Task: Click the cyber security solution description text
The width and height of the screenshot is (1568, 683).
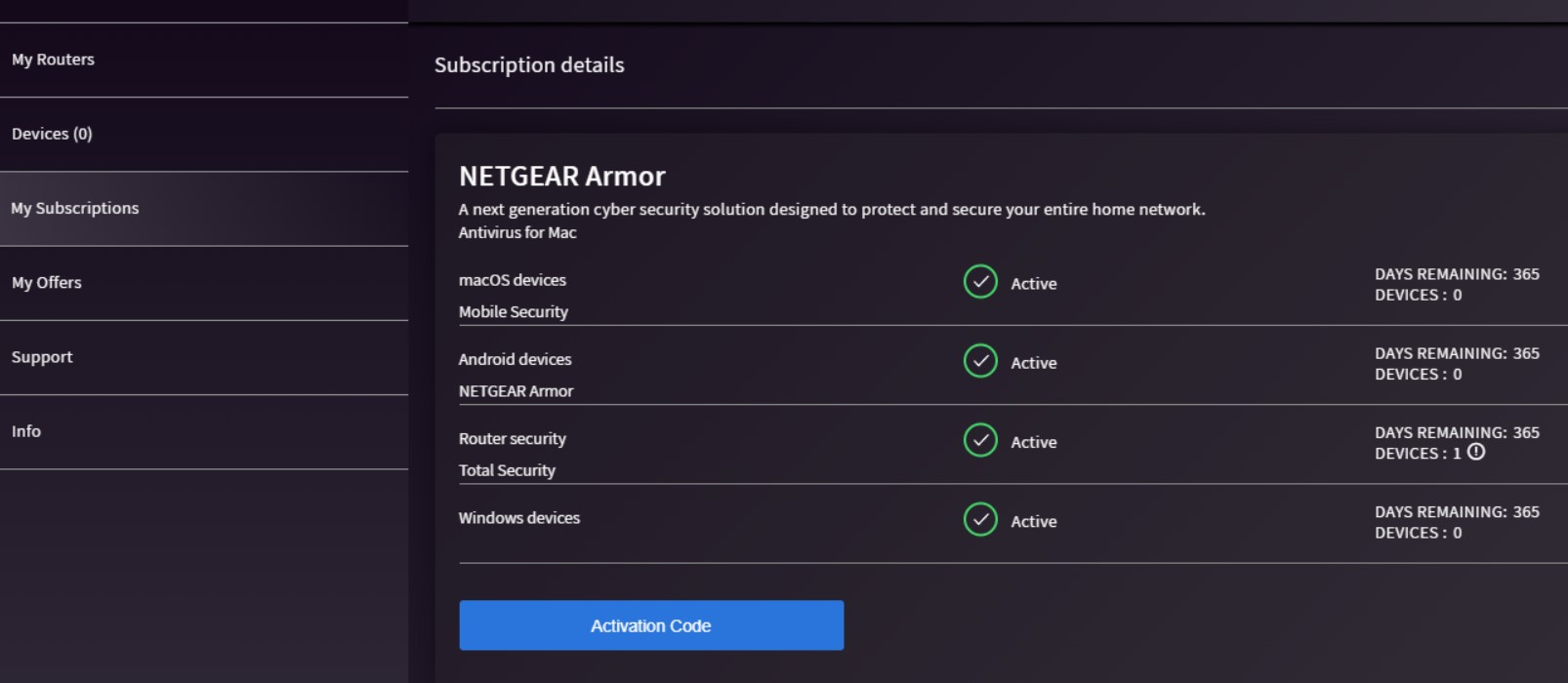Action: click(832, 210)
